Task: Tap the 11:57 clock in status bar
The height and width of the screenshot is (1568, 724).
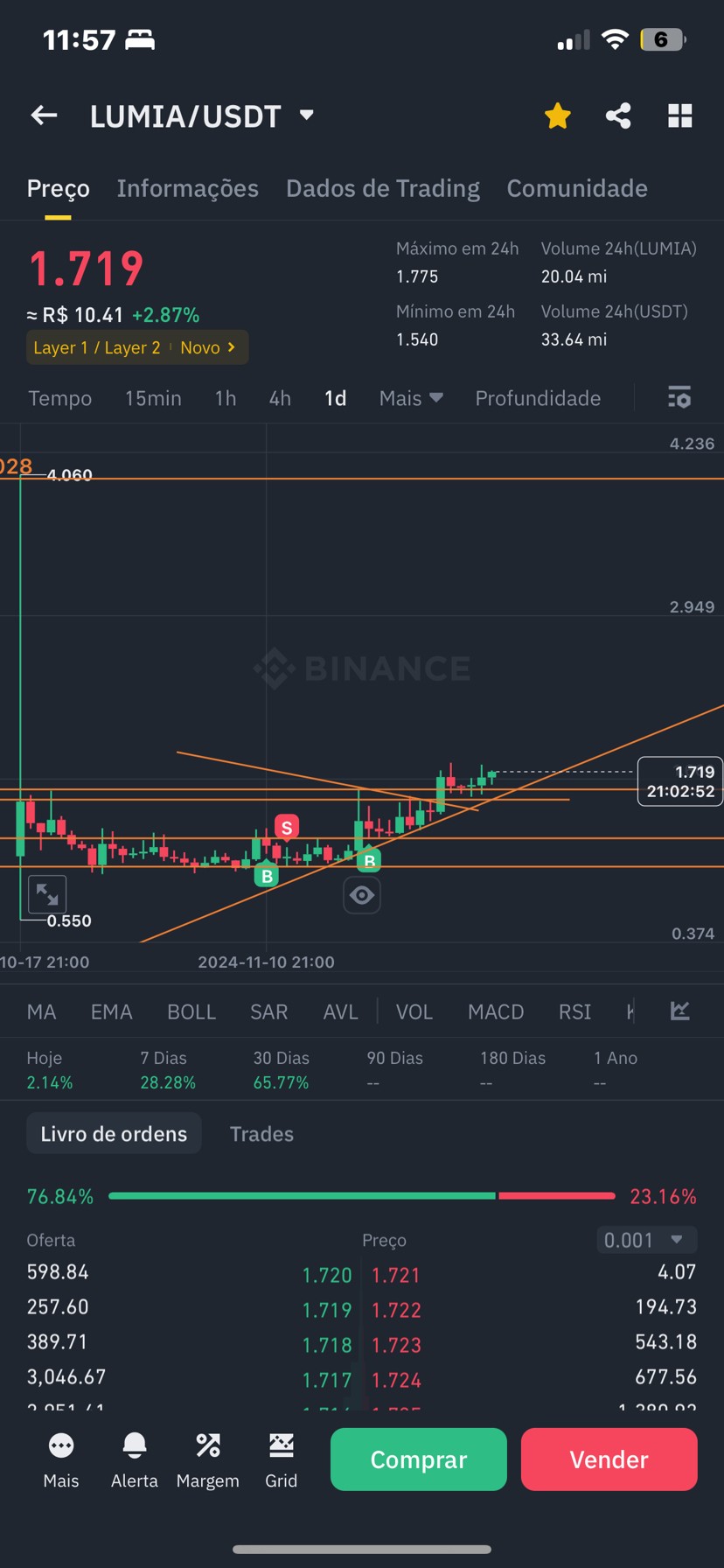Action: pyautogui.click(x=80, y=39)
